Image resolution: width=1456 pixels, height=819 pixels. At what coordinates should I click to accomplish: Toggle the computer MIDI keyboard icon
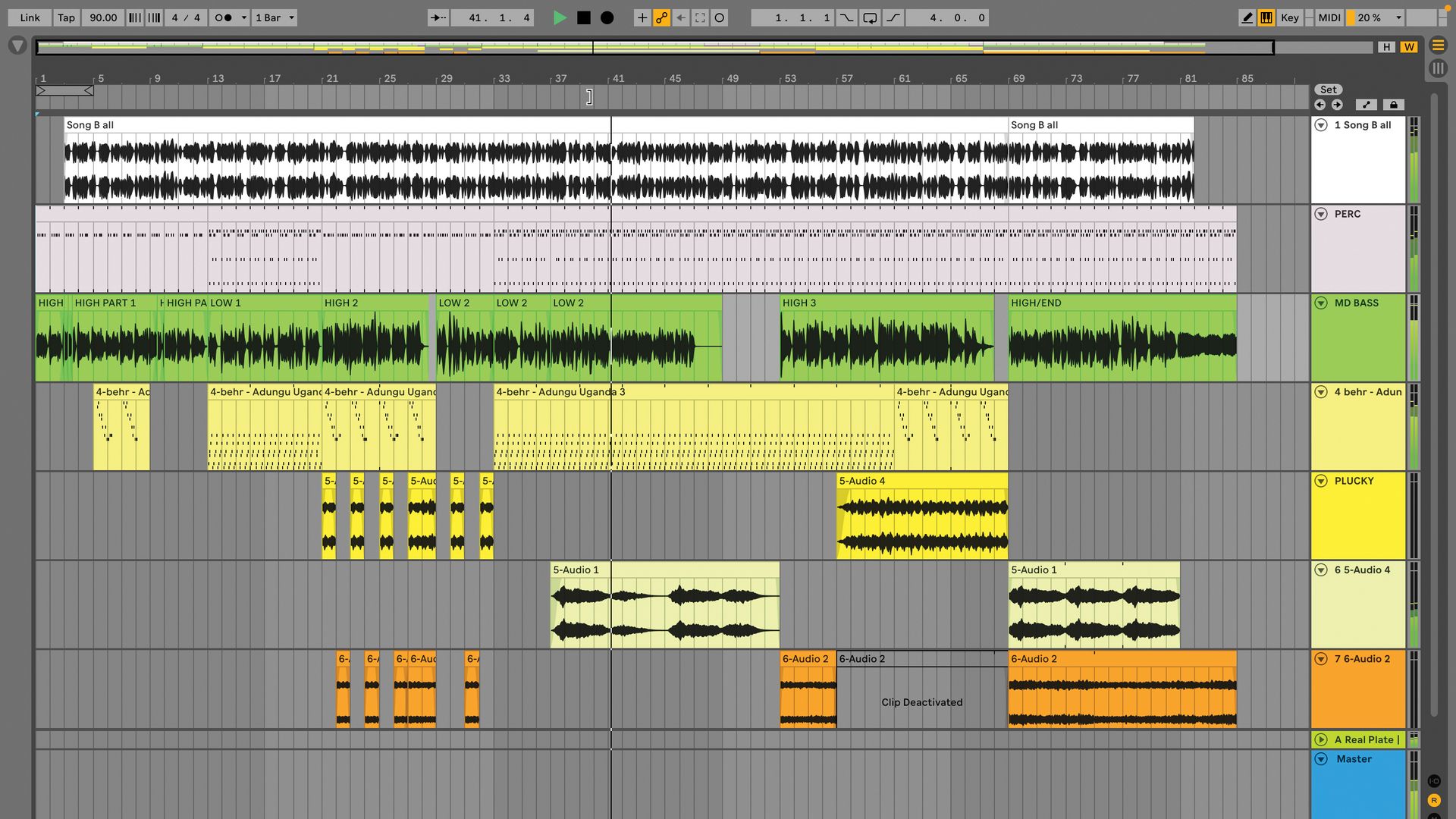pyautogui.click(x=1266, y=17)
